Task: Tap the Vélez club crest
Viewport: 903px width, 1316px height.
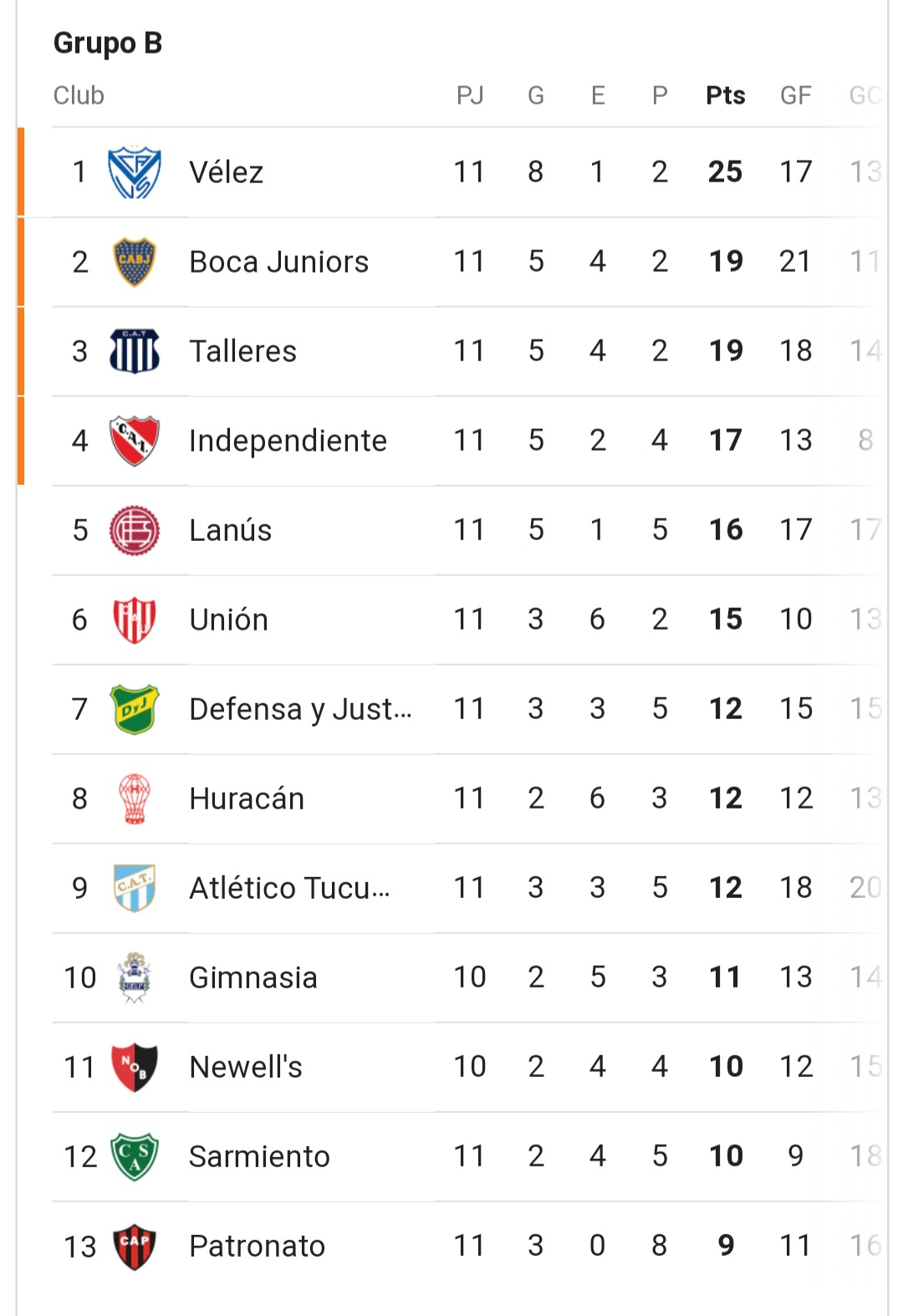Action: [x=135, y=172]
